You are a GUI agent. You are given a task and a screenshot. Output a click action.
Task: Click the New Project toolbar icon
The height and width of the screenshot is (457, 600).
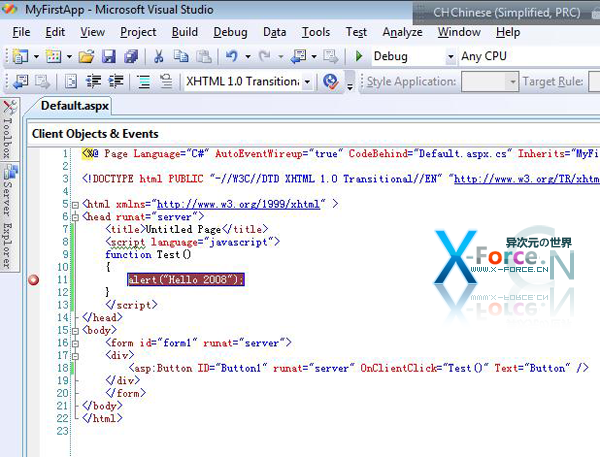click(x=20, y=57)
